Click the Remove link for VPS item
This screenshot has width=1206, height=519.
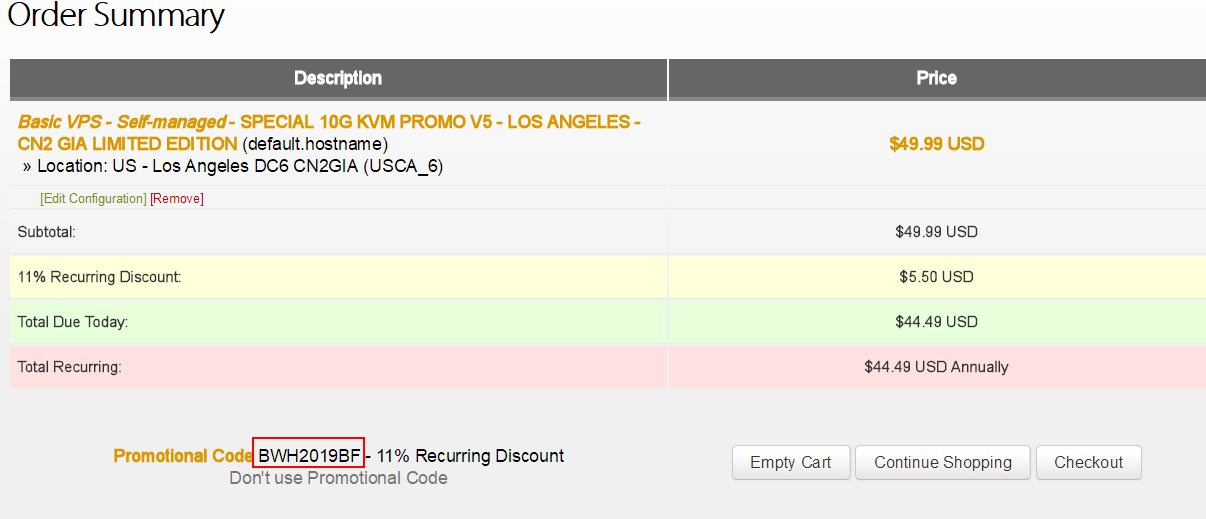[x=177, y=199]
